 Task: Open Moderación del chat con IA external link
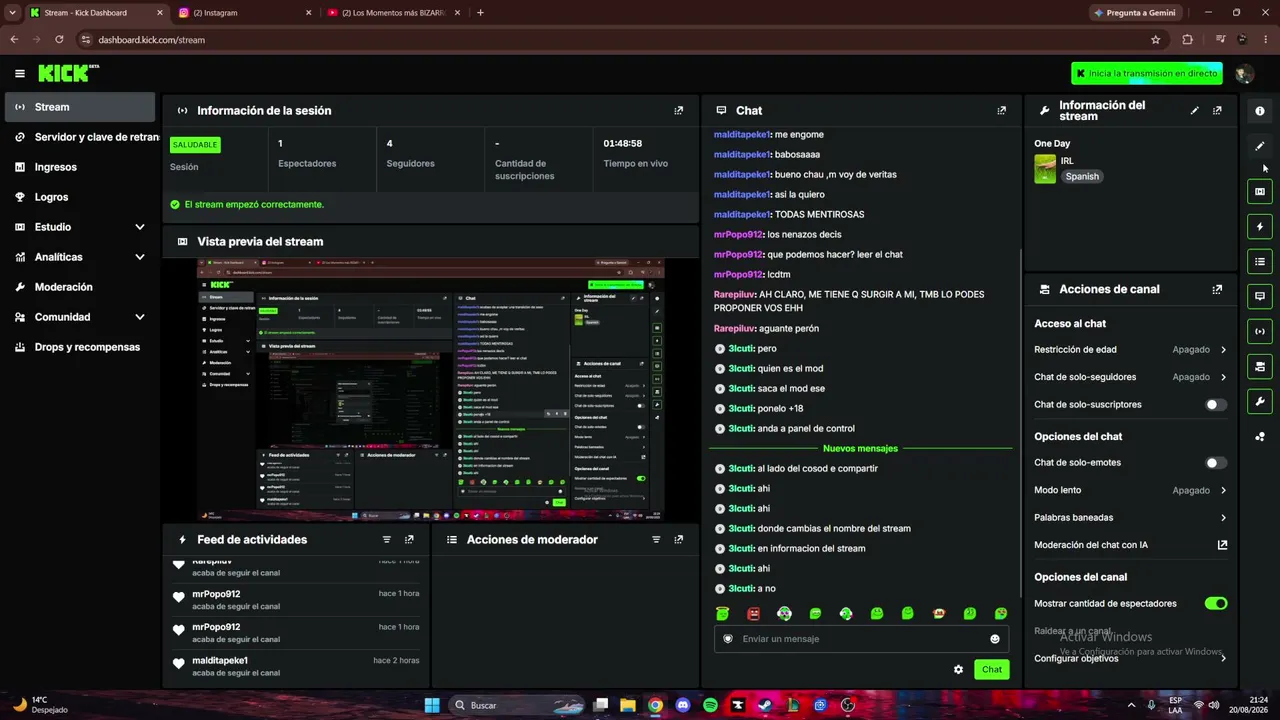click(1222, 545)
